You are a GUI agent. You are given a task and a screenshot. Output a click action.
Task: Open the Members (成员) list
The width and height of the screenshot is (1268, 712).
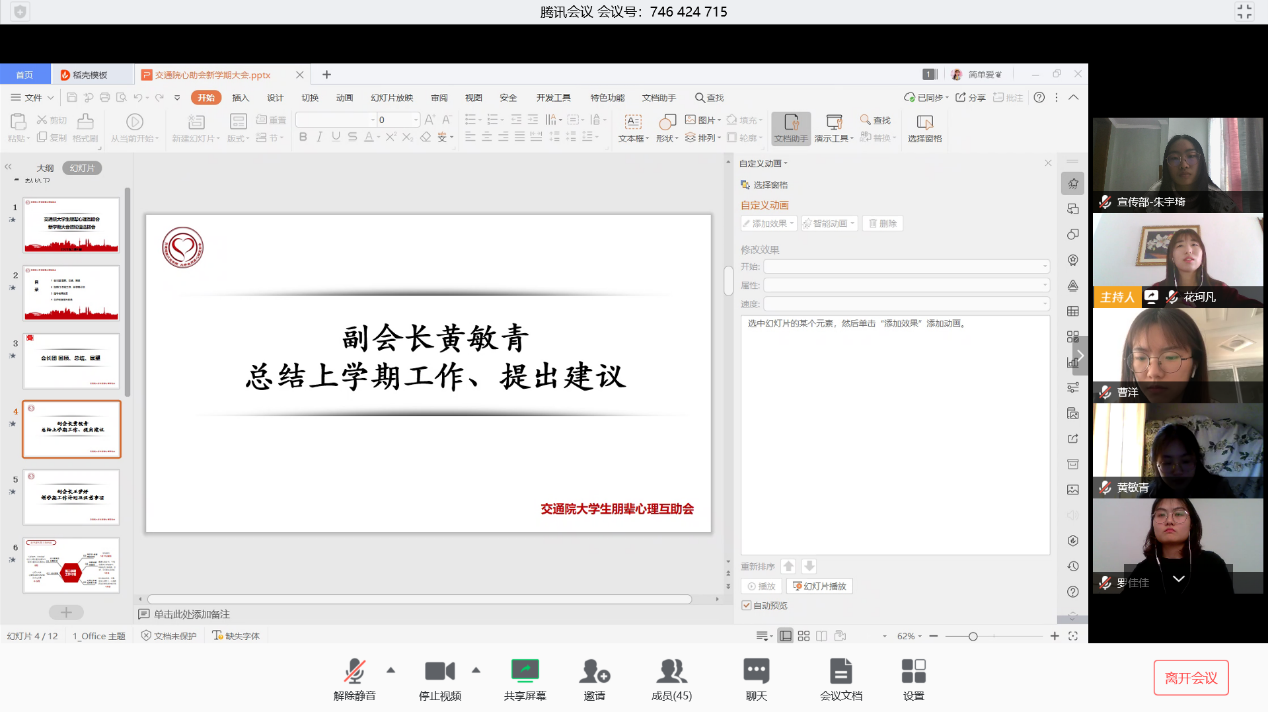[671, 671]
